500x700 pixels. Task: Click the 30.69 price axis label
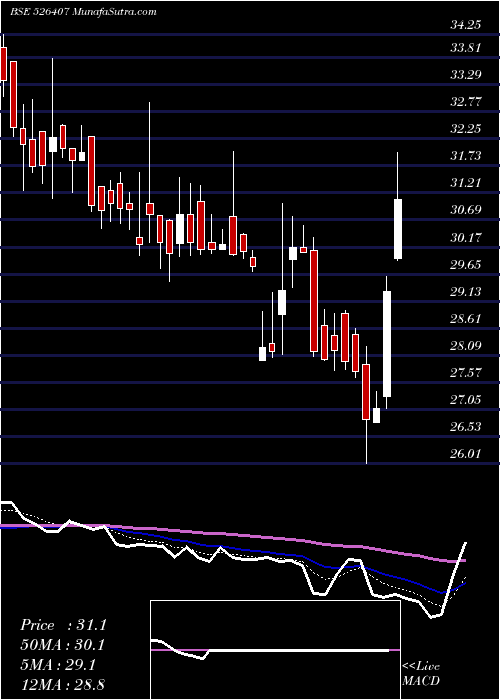coord(465,210)
